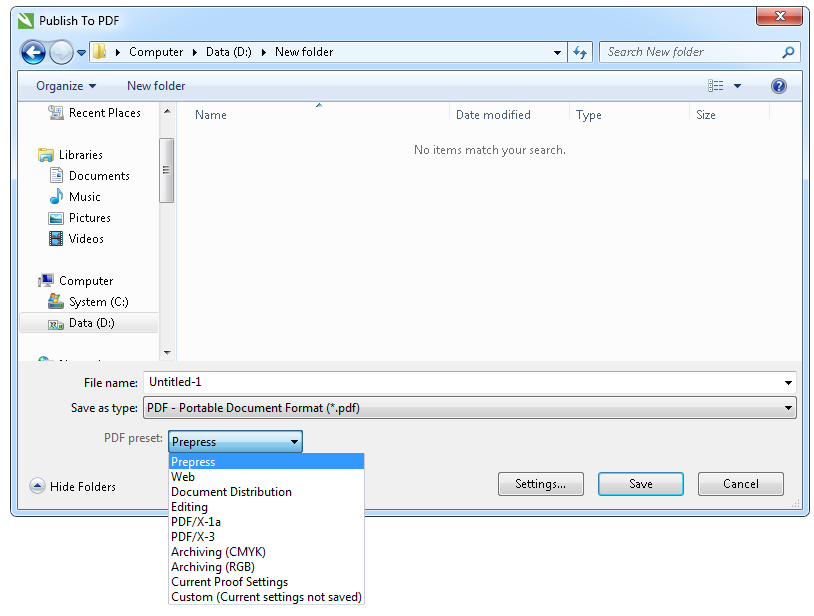Select Recent Places in navigation pane
The height and width of the screenshot is (616, 814).
95,113
